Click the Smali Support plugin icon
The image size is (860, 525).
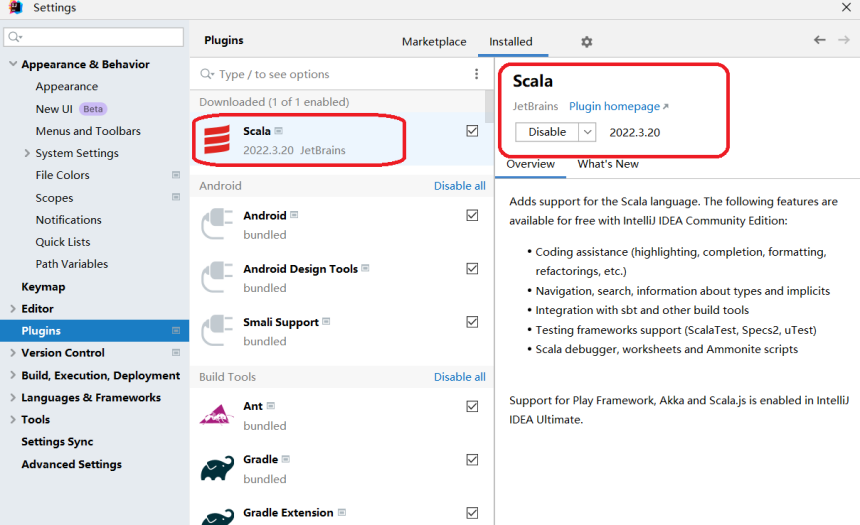coord(217,331)
